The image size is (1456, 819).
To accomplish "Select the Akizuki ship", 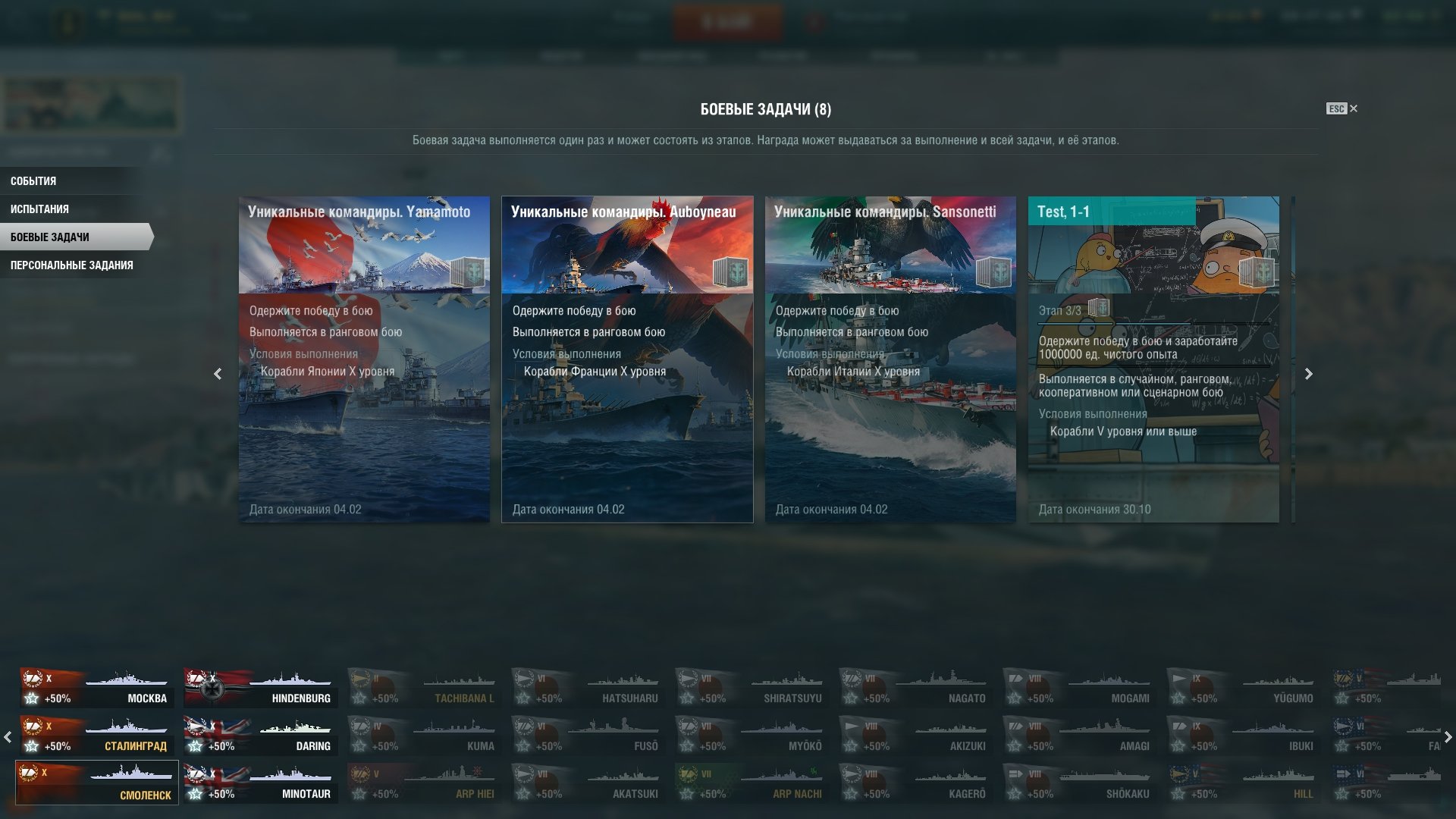I will tap(916, 736).
